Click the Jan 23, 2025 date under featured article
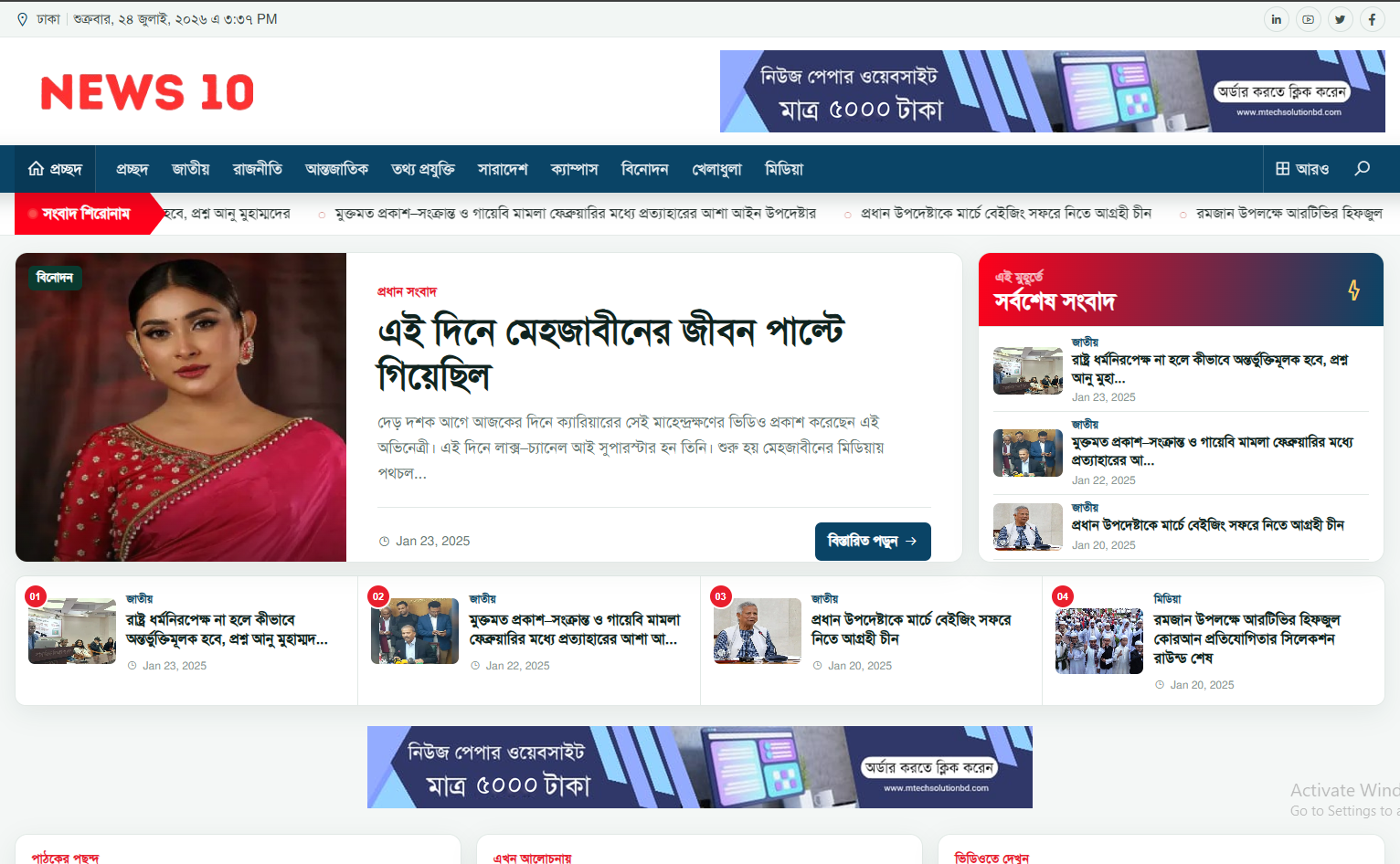The width and height of the screenshot is (1400, 864). (432, 542)
